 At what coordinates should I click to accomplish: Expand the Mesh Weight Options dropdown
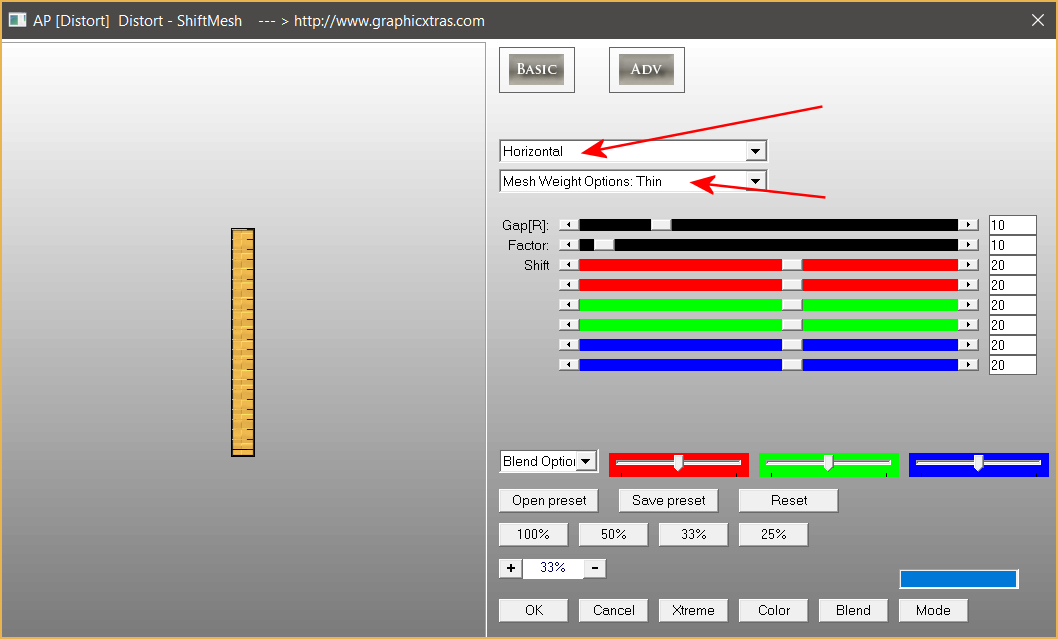click(x=756, y=181)
